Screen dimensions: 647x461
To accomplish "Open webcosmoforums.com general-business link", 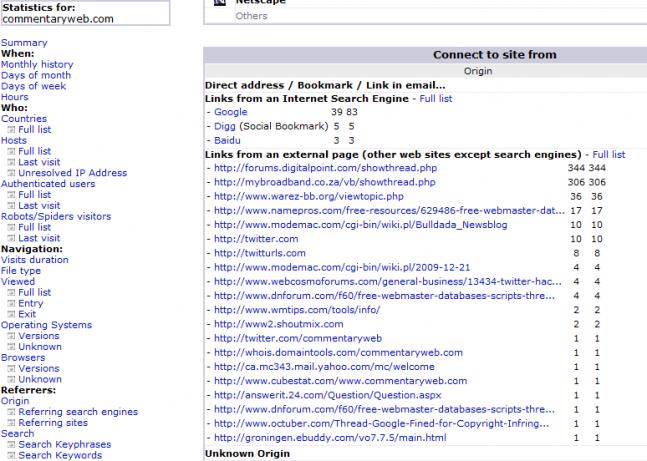I will [388, 281].
